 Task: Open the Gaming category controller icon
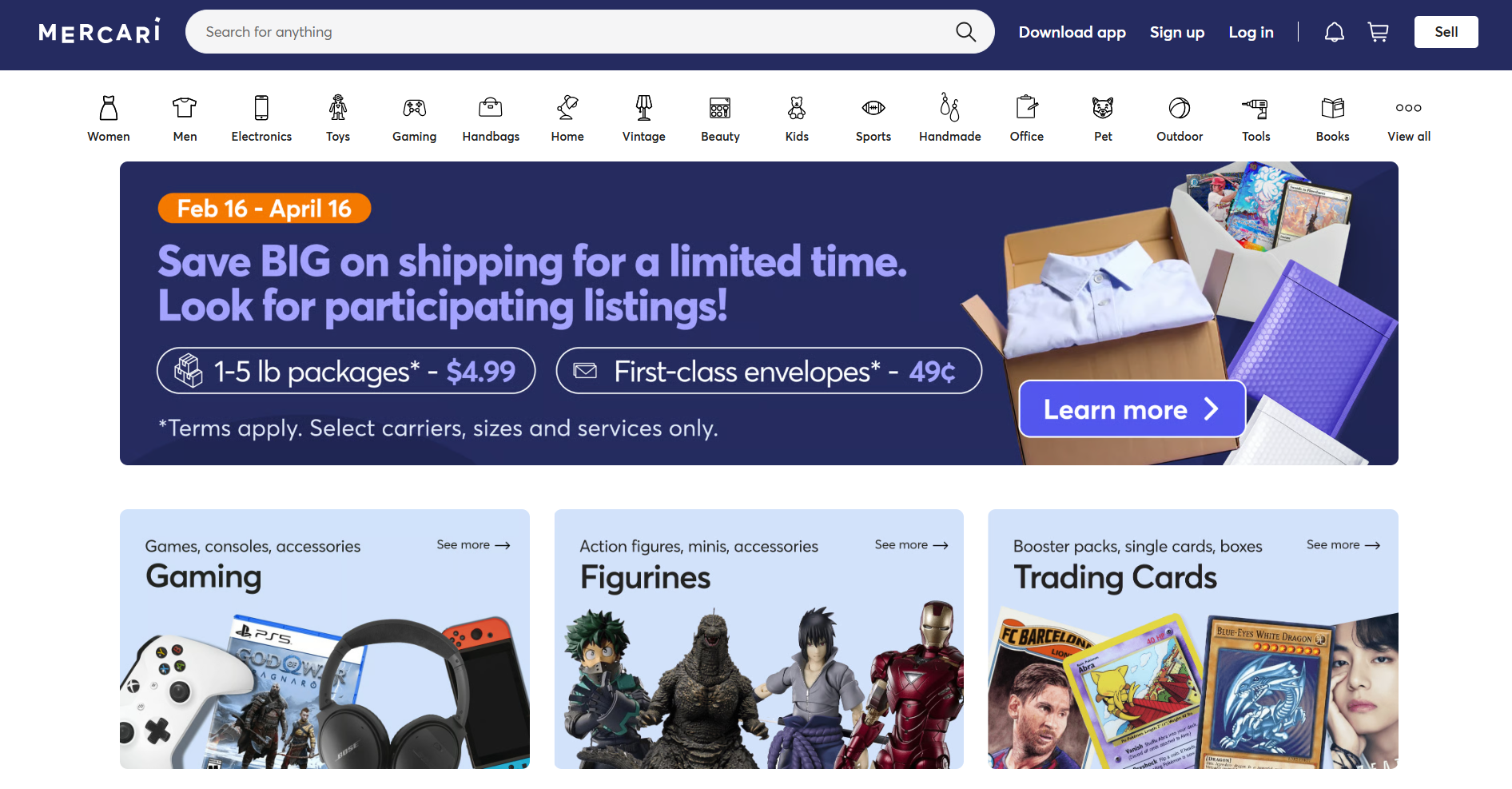tap(414, 107)
